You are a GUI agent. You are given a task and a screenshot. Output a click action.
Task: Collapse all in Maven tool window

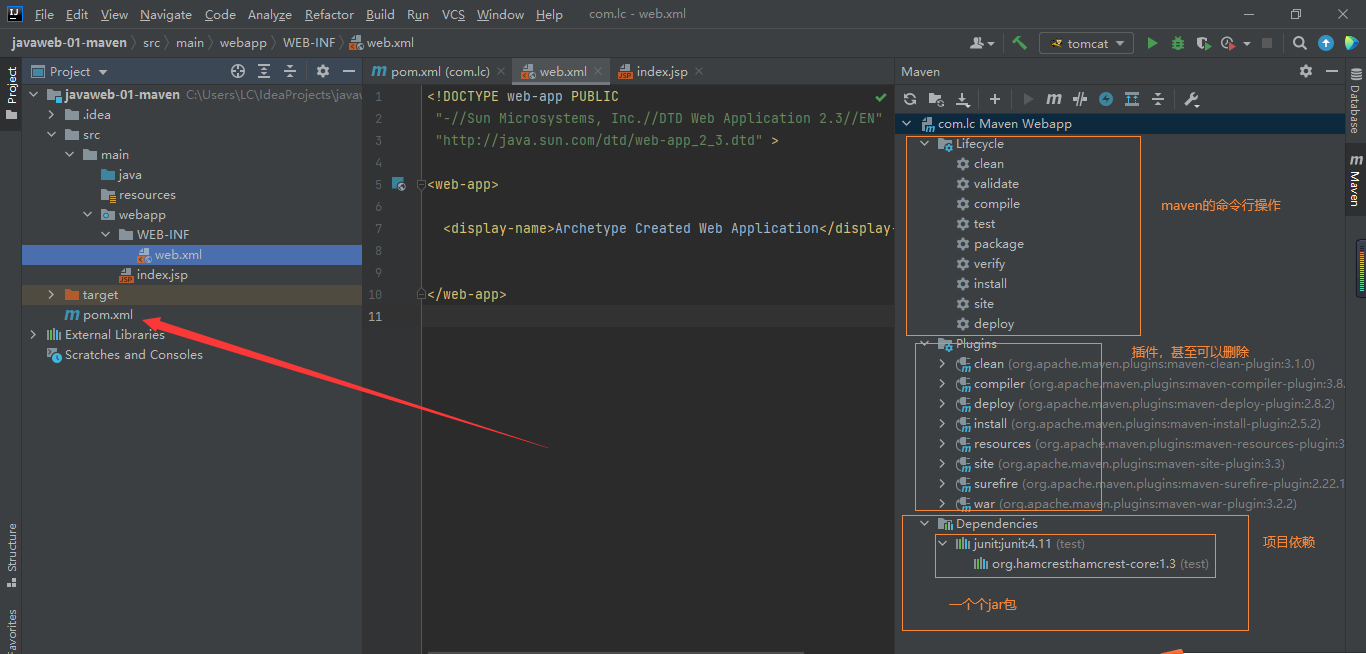(1158, 99)
